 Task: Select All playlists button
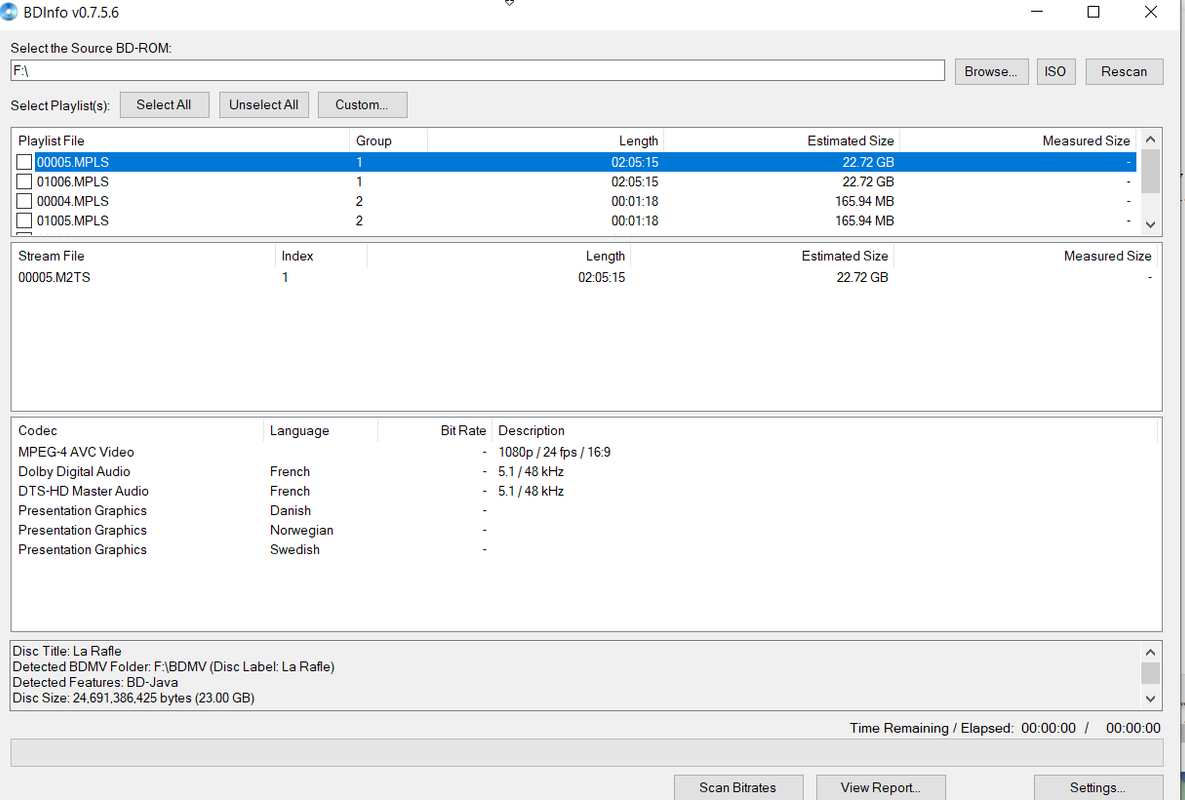pyautogui.click(x=164, y=105)
